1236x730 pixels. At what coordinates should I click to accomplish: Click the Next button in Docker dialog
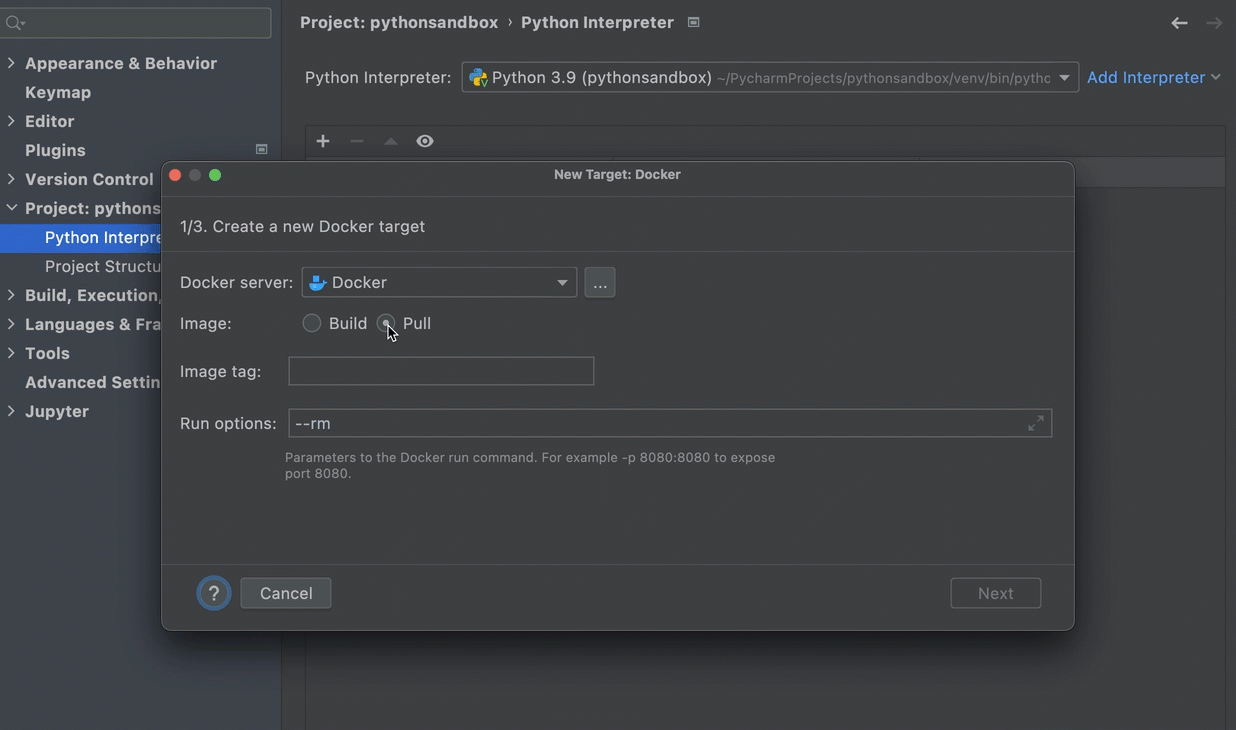(996, 593)
